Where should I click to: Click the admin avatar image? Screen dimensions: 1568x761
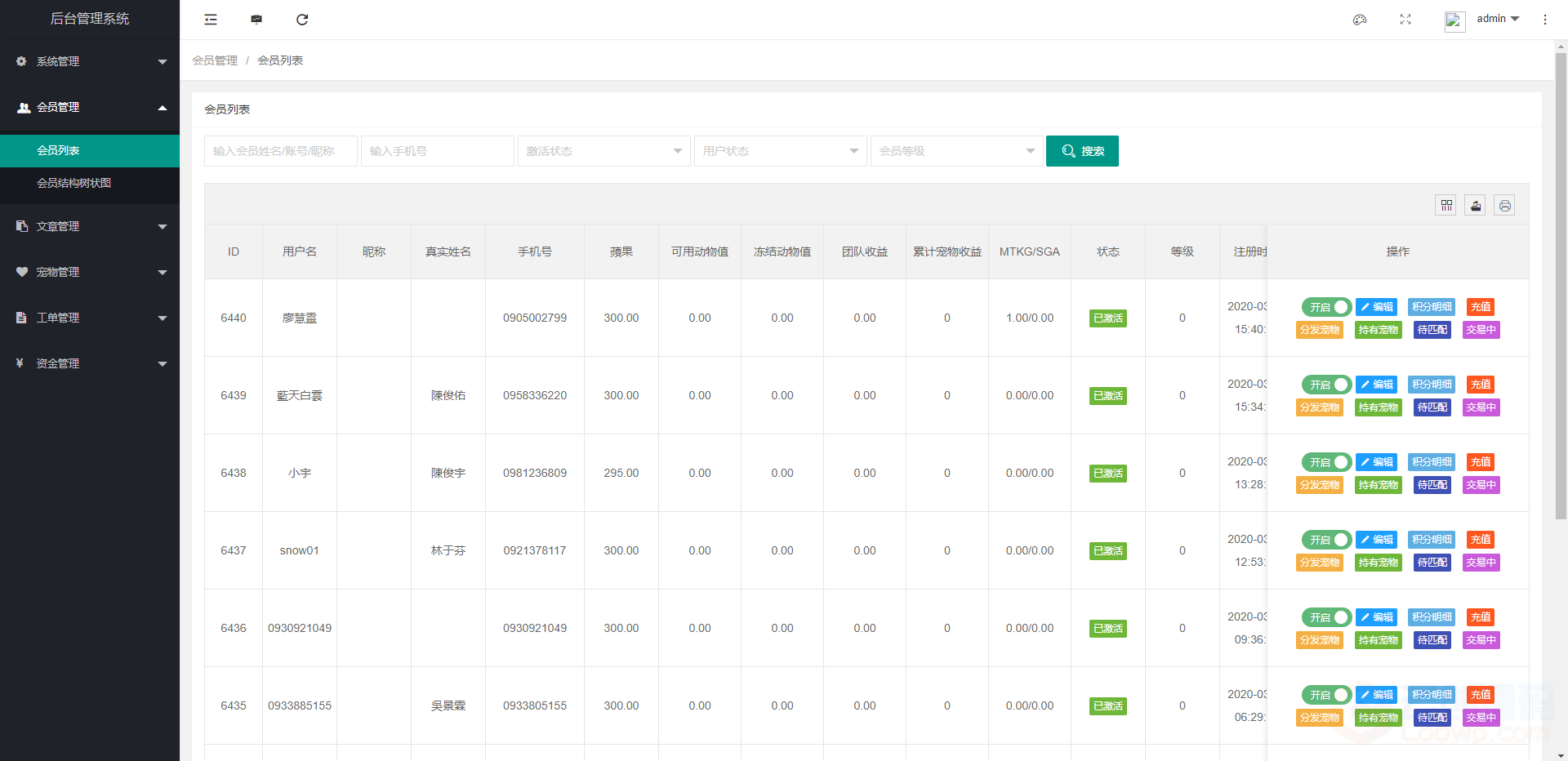1455,21
